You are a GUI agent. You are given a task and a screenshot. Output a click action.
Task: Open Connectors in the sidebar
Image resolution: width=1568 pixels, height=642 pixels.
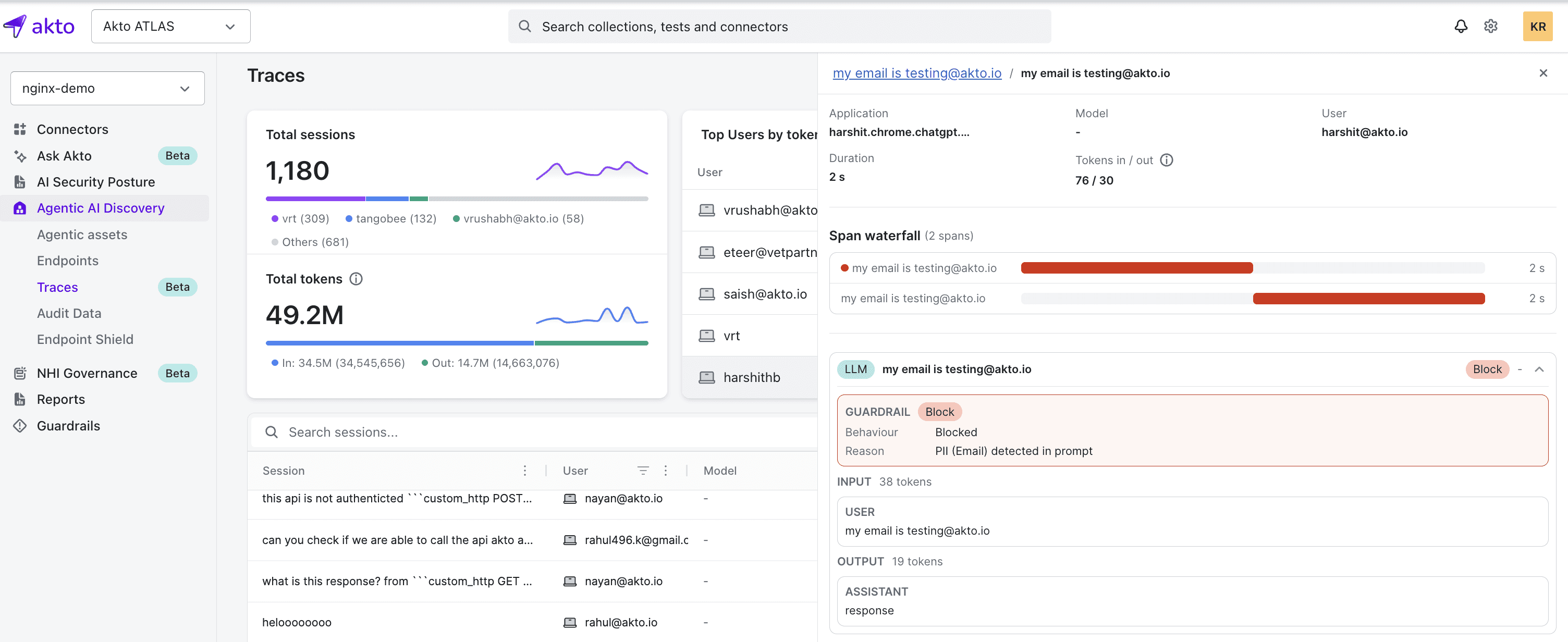pyautogui.click(x=72, y=129)
